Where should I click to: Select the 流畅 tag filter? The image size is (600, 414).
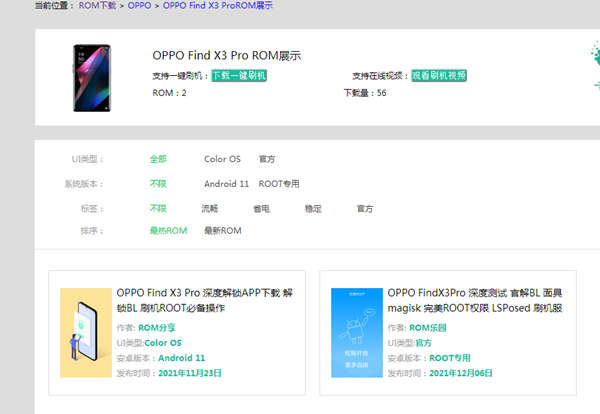[x=209, y=209]
